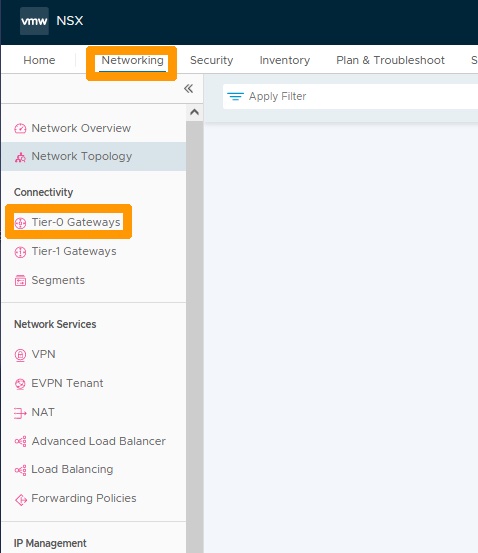Viewport: 478px width, 553px height.
Task: Click the scrollbar up arrow
Action: (194, 112)
